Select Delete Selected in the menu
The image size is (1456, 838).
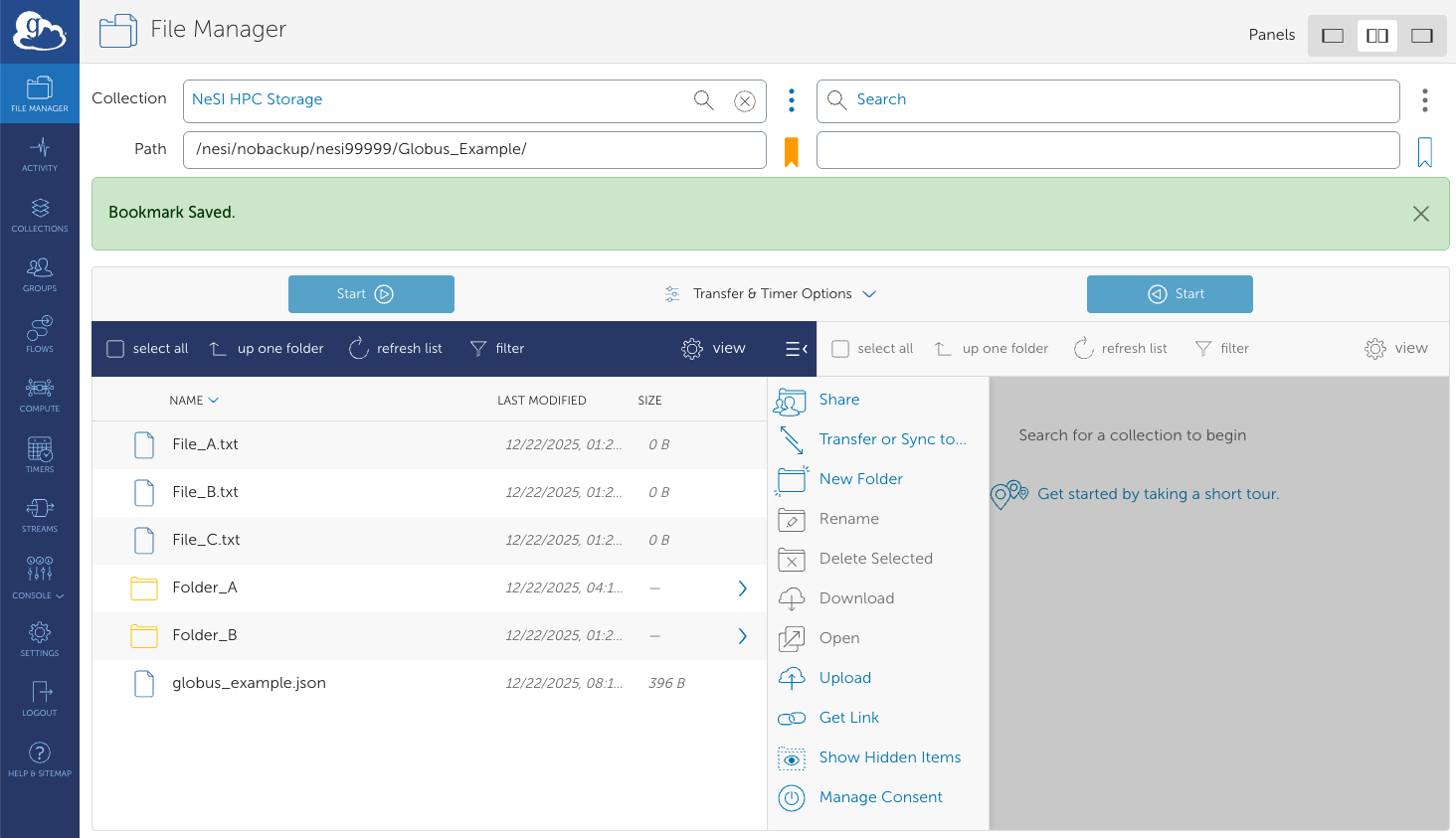click(875, 558)
